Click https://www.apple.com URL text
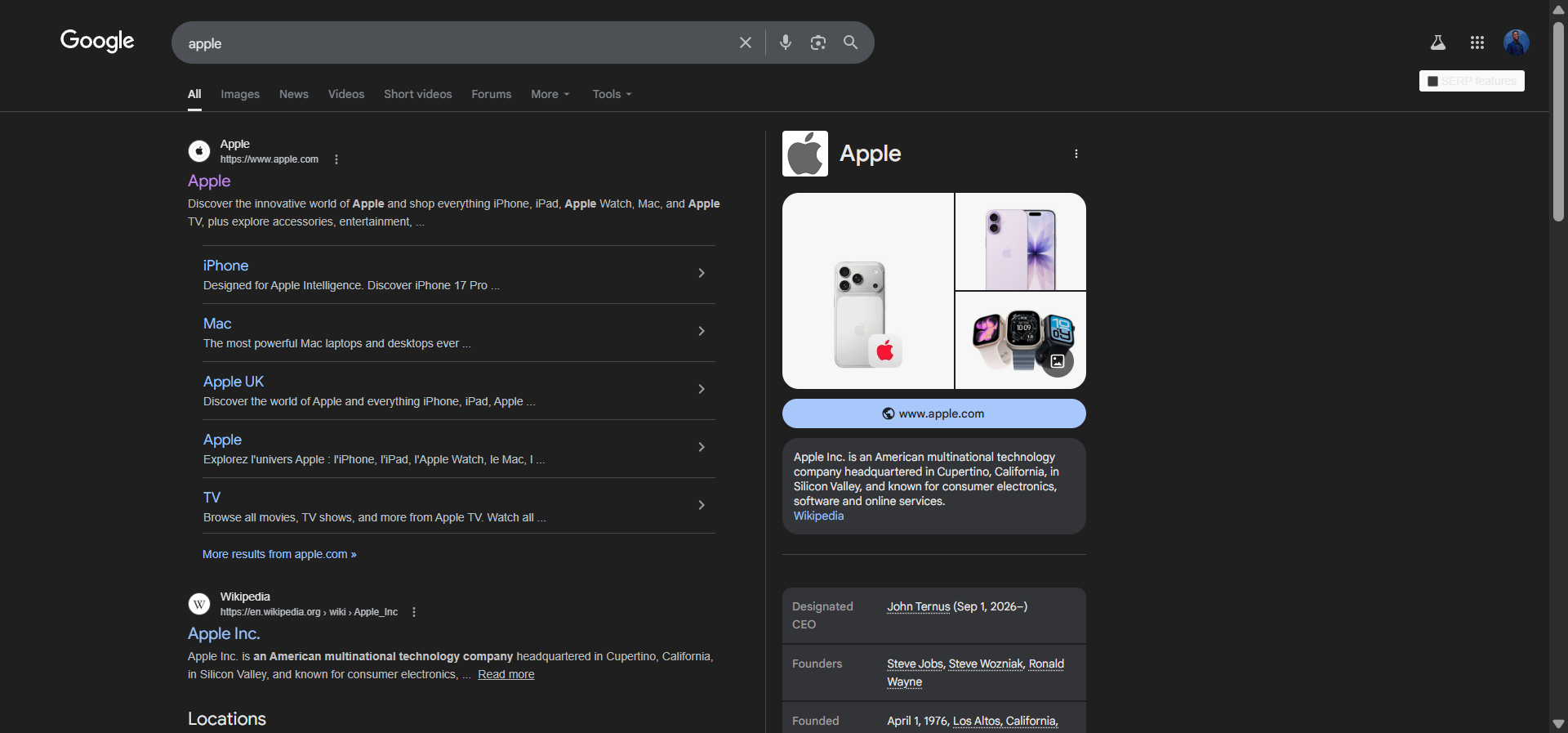Viewport: 1568px width, 733px height. [269, 159]
